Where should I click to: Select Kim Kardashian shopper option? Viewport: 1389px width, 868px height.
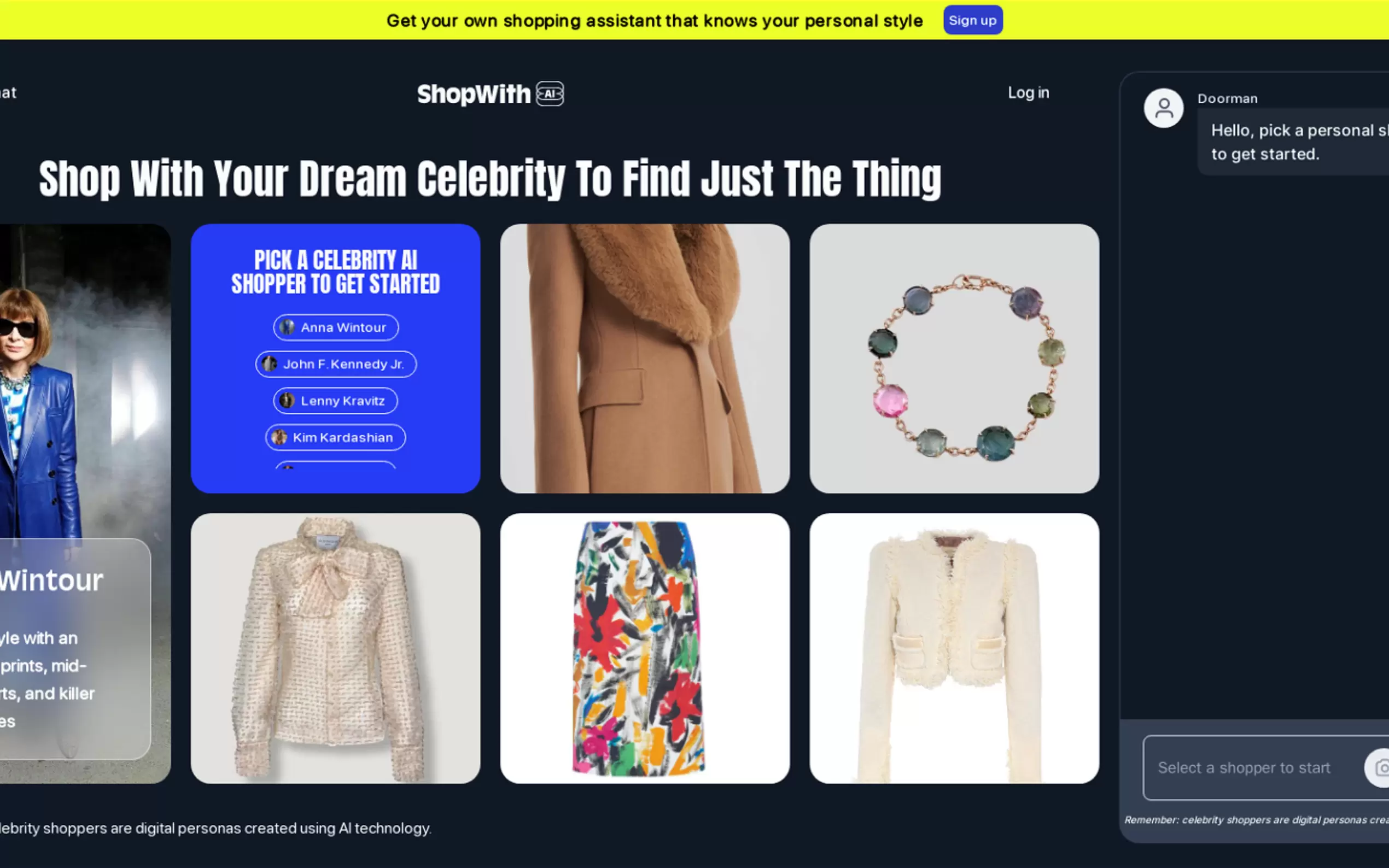click(335, 437)
